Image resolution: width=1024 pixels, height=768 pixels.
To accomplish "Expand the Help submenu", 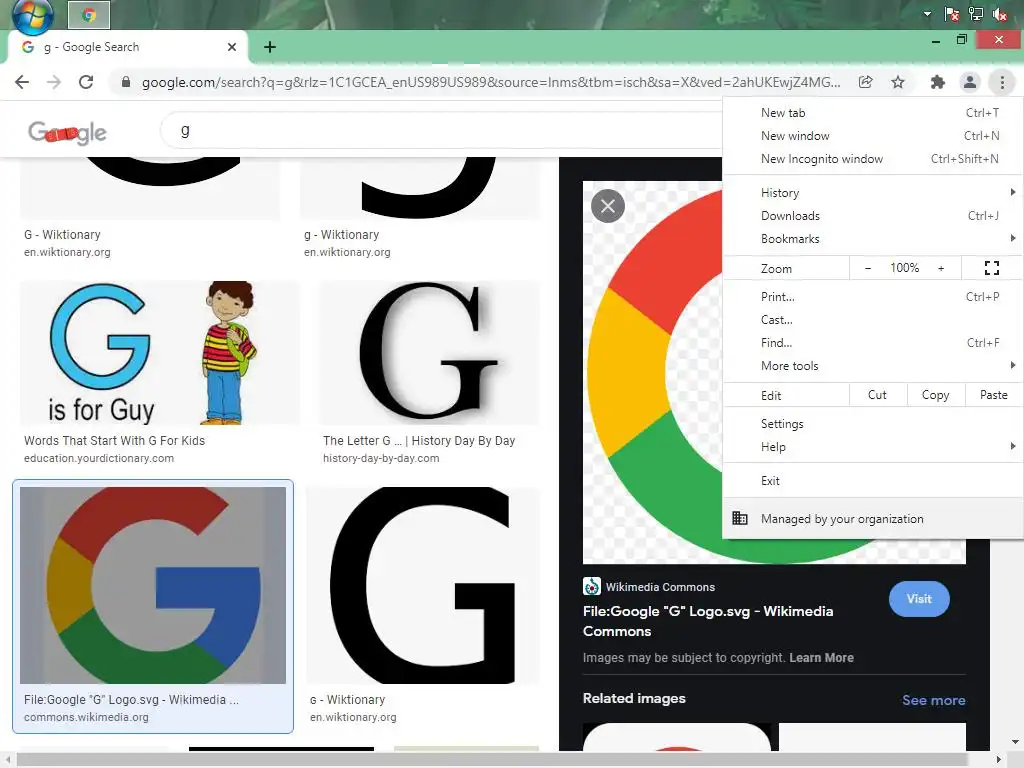I will 872,447.
